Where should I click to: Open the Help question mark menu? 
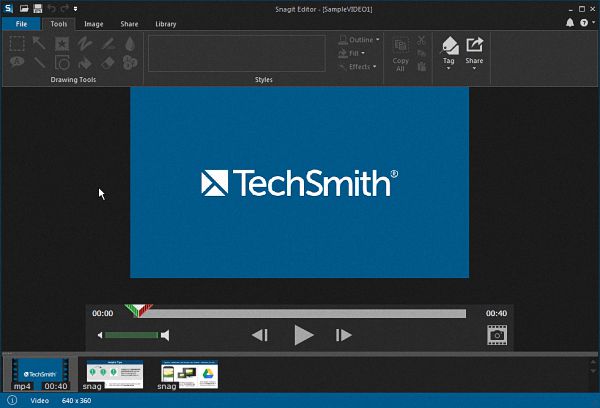[584, 22]
